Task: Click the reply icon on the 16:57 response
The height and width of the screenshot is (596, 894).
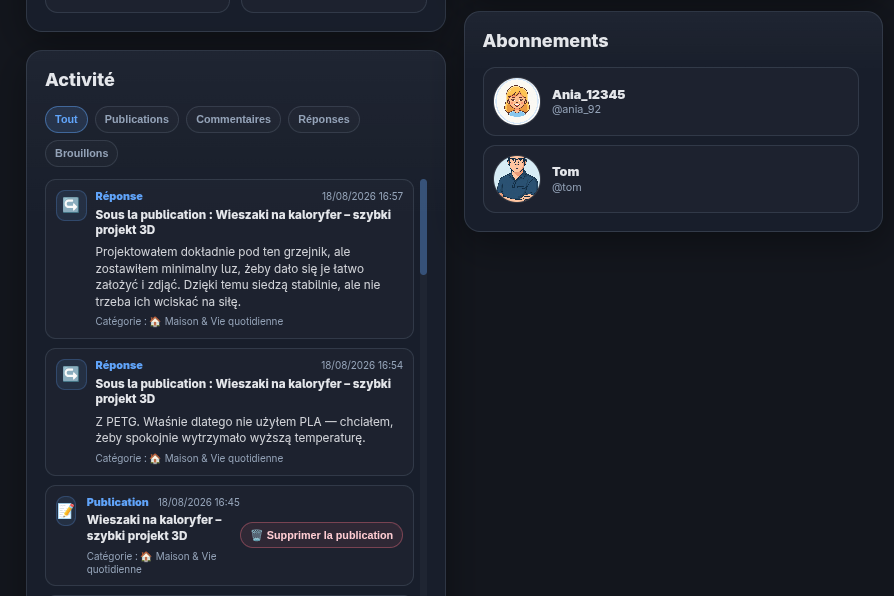Action: 71,205
